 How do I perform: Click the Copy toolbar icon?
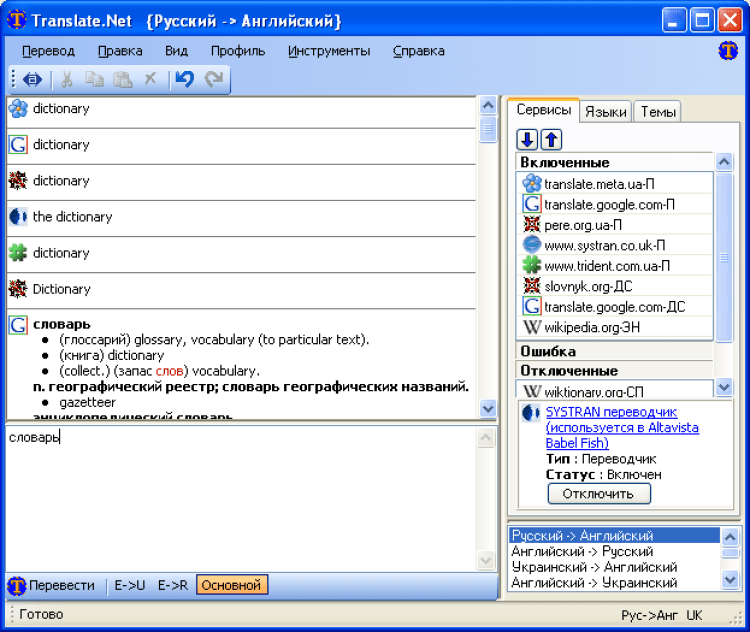click(x=94, y=79)
